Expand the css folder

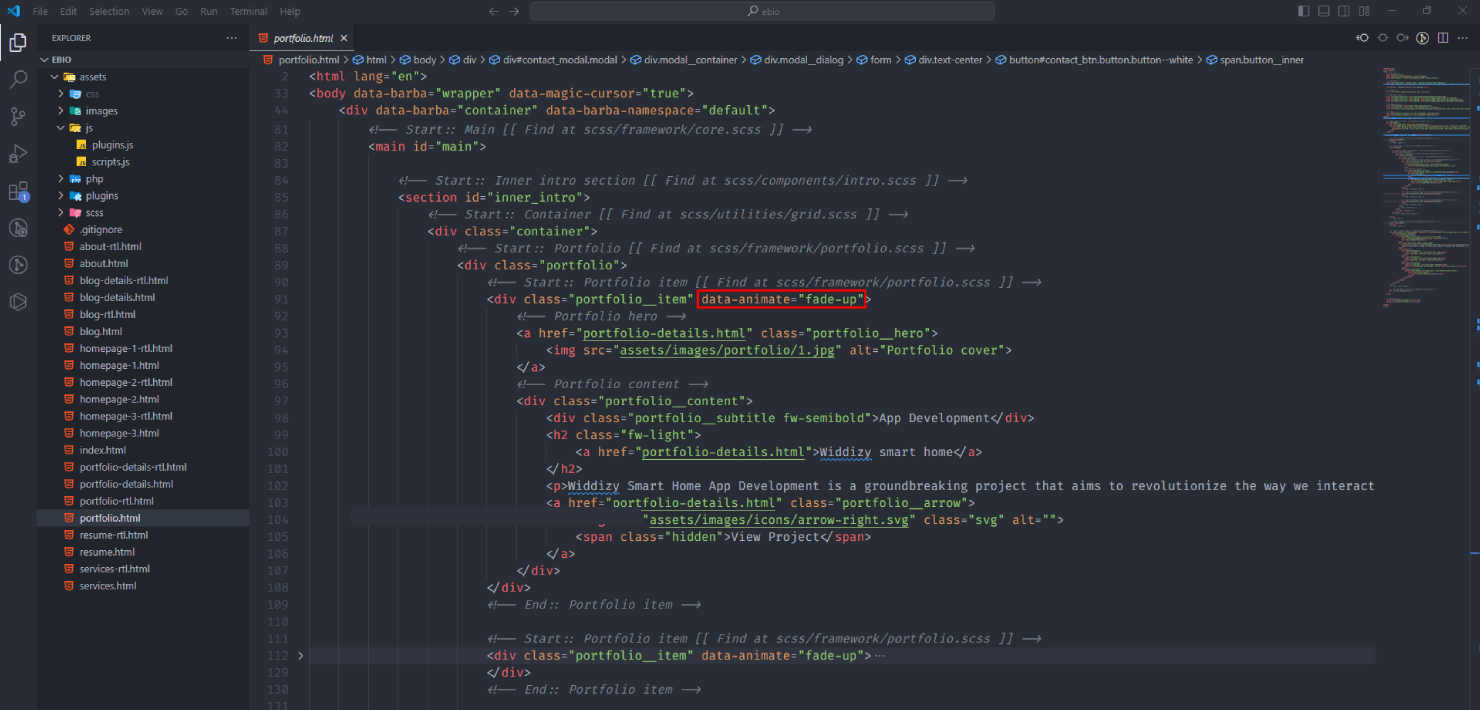coord(61,94)
